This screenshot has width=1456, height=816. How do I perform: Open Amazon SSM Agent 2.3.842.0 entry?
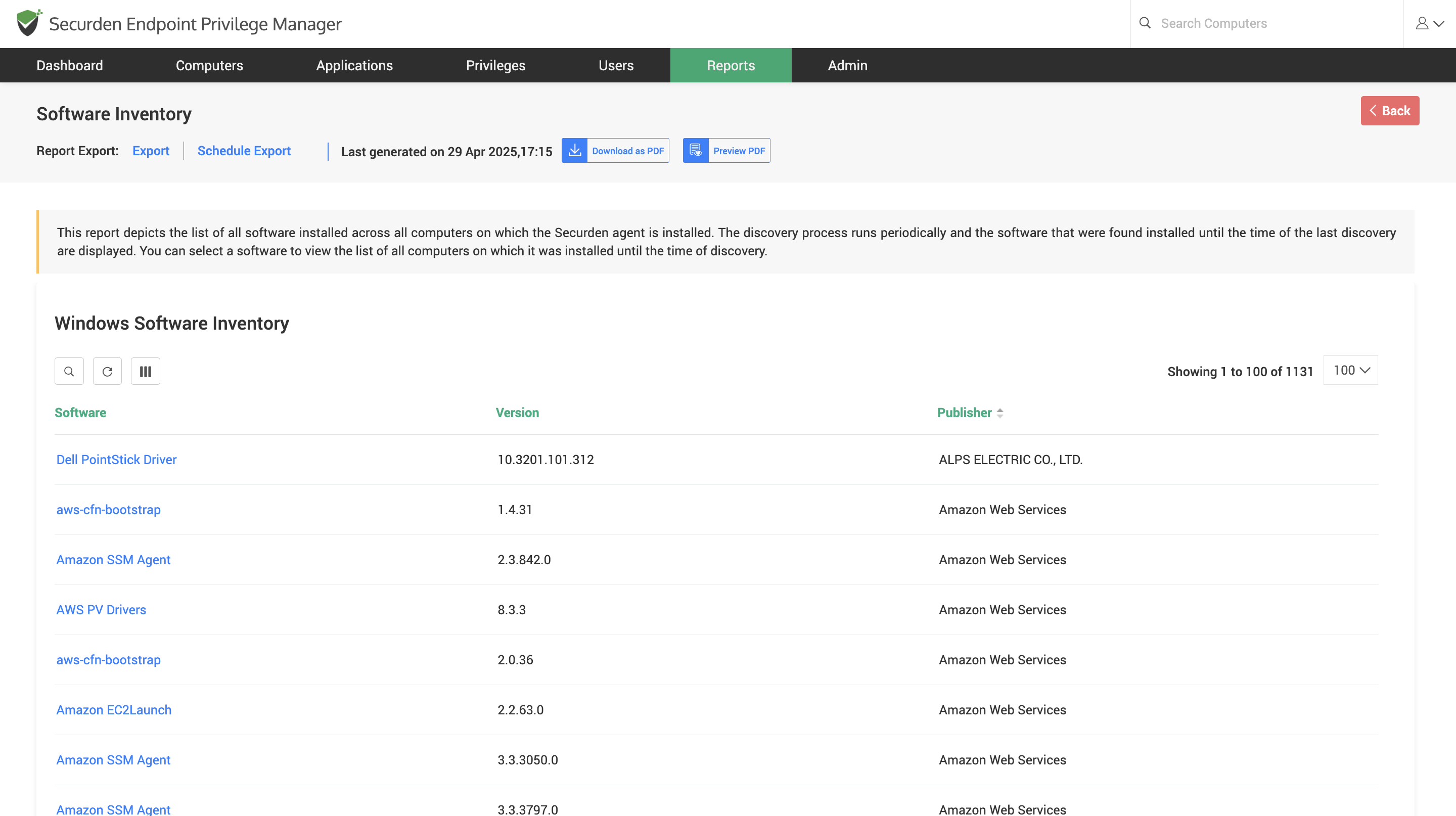tap(114, 560)
